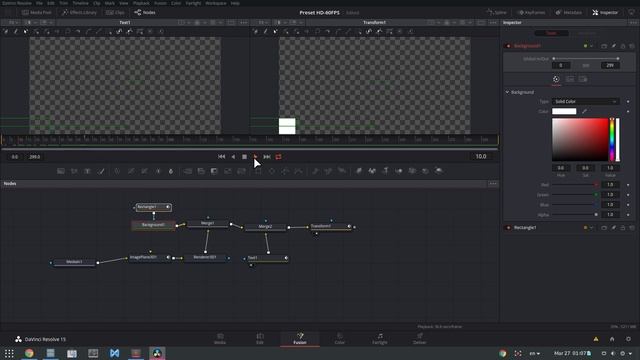Lock the Background1 tool in the Inspector
The image size is (640, 360).
coord(623,46)
